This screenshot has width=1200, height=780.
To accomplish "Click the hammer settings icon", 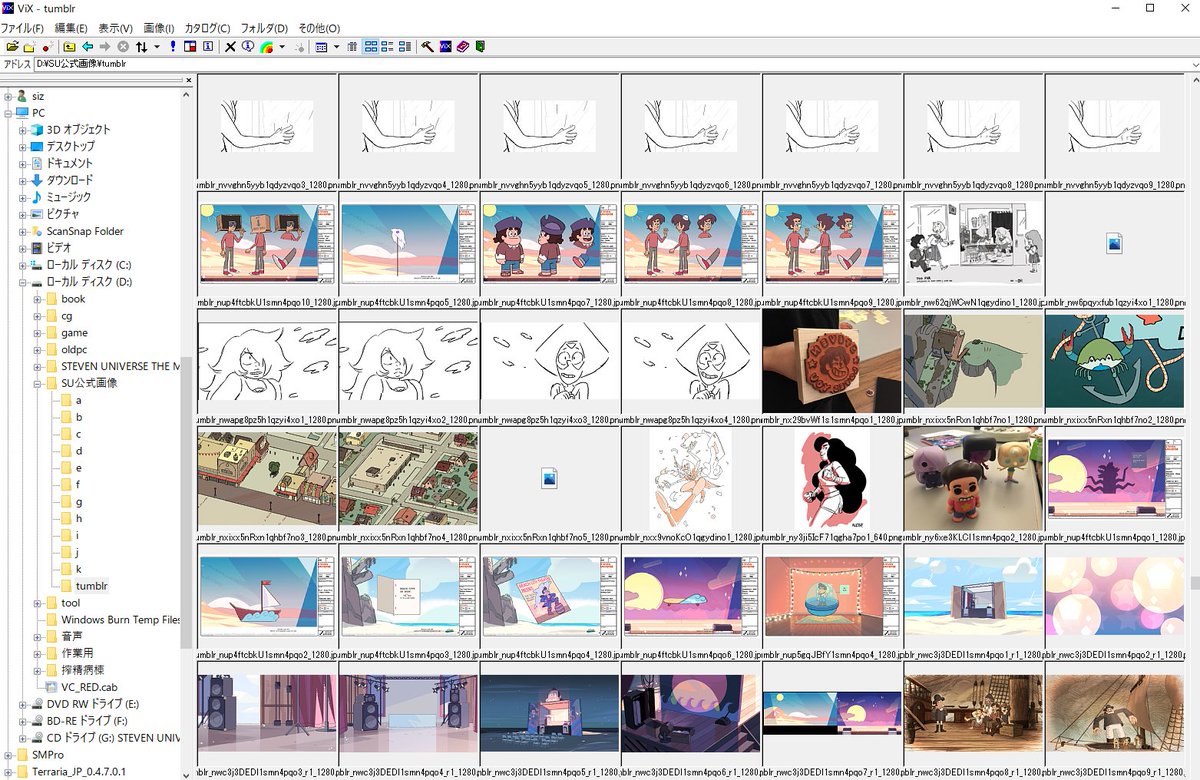I will coord(426,46).
